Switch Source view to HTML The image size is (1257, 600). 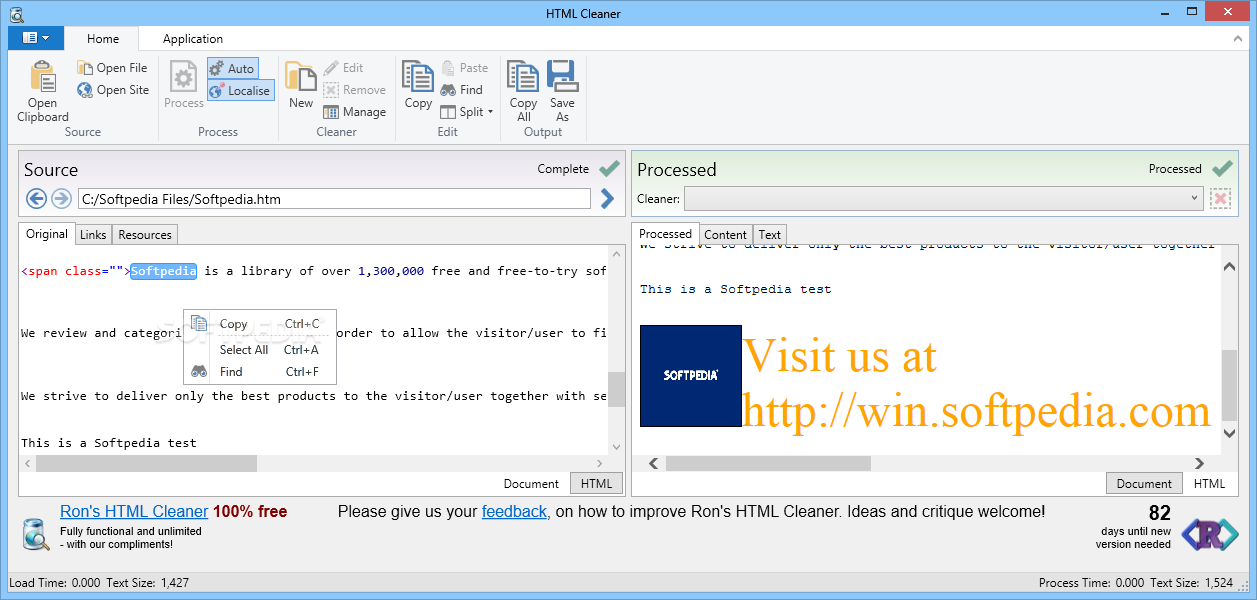[597, 484]
